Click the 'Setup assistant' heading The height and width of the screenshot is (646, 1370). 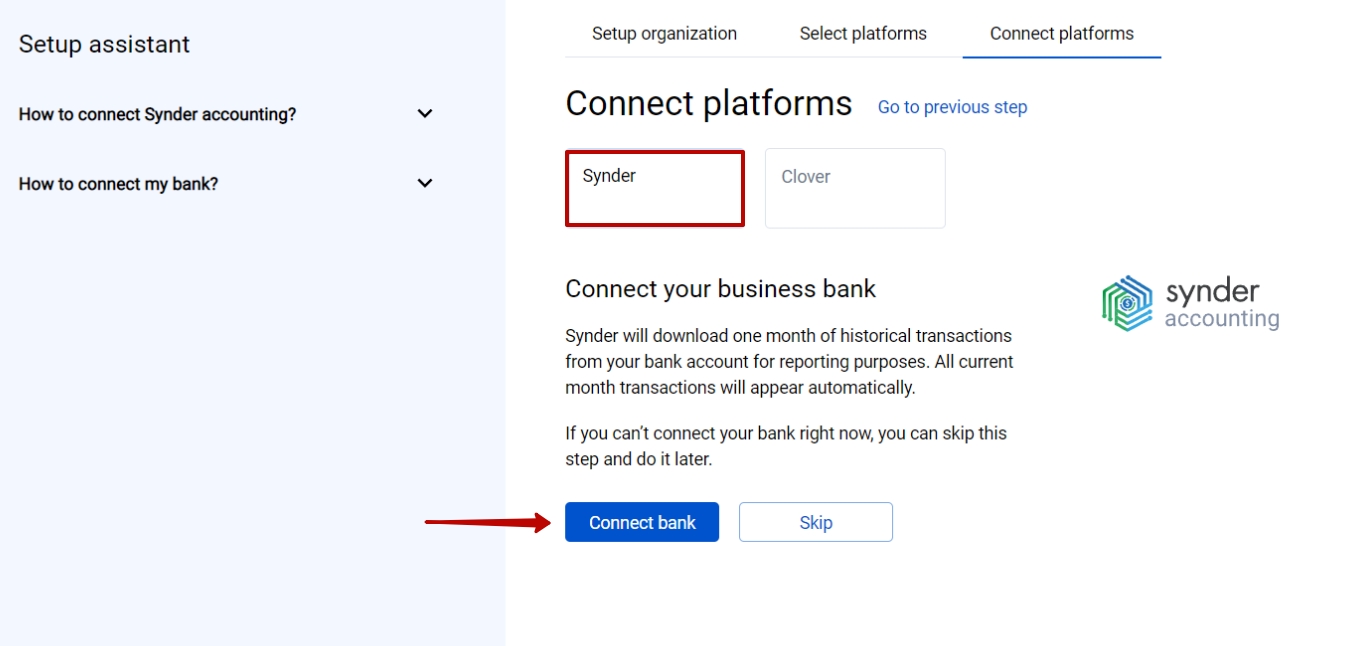click(104, 44)
